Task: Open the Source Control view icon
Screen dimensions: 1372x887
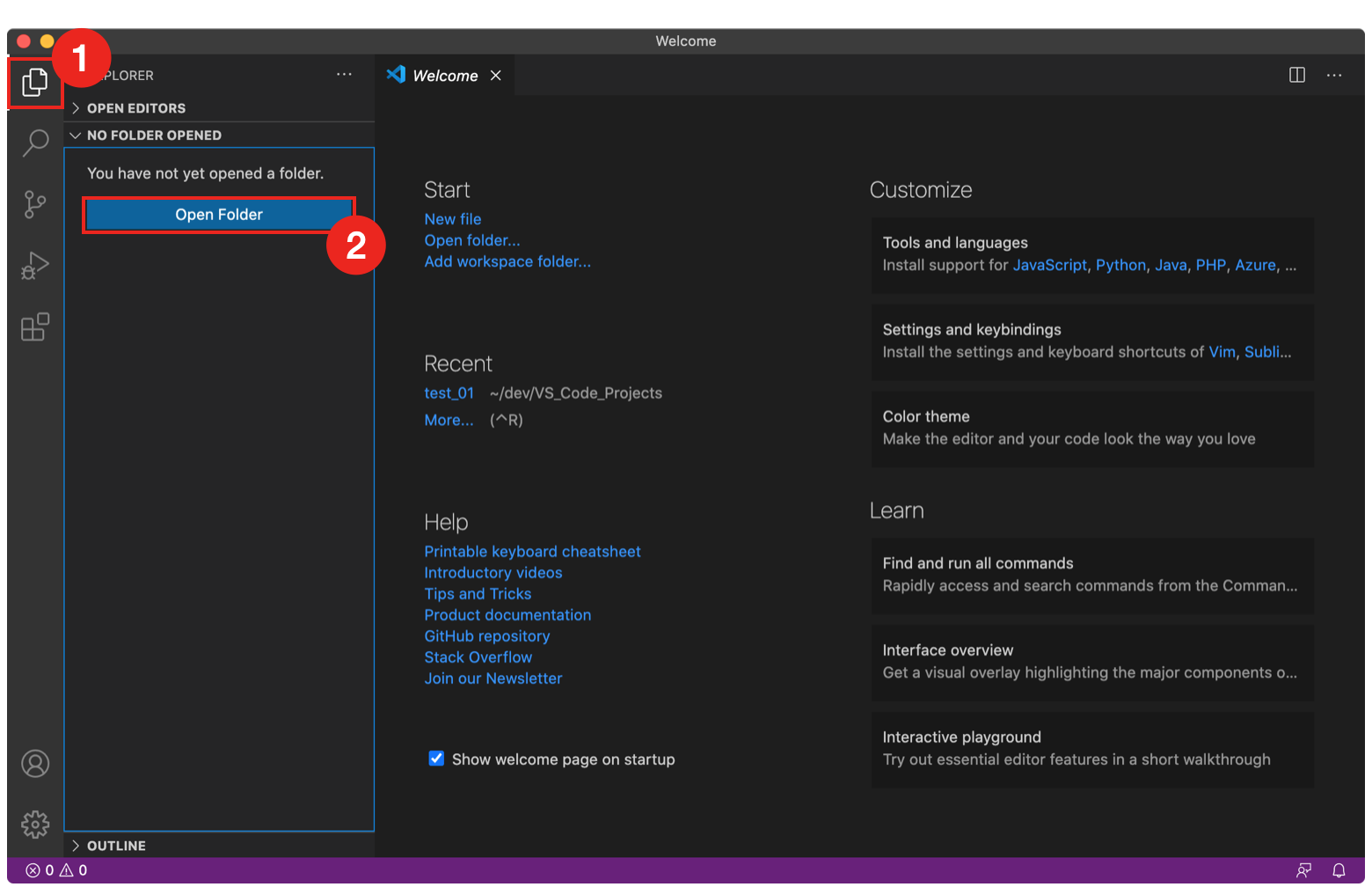Action: tap(35, 204)
